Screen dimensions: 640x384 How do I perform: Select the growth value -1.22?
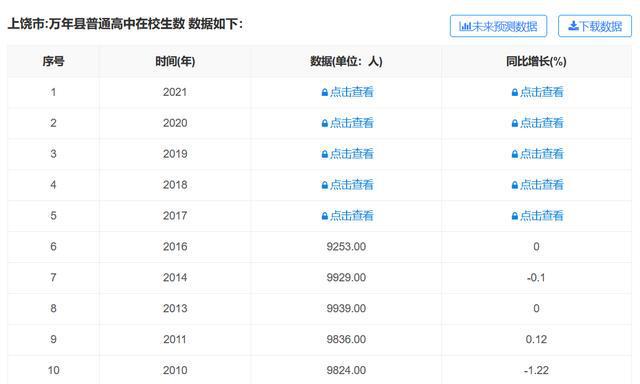[536, 370]
